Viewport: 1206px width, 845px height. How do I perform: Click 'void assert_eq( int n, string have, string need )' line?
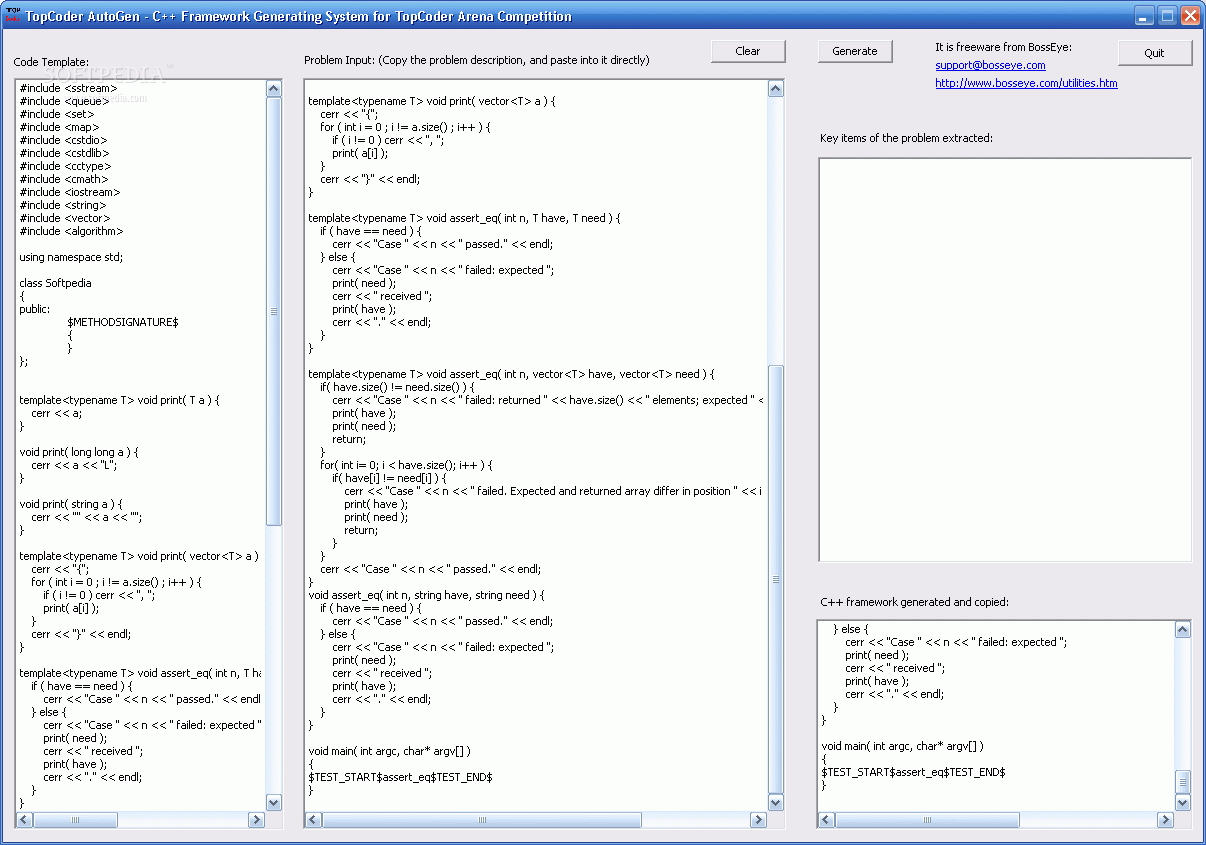pyautogui.click(x=426, y=595)
